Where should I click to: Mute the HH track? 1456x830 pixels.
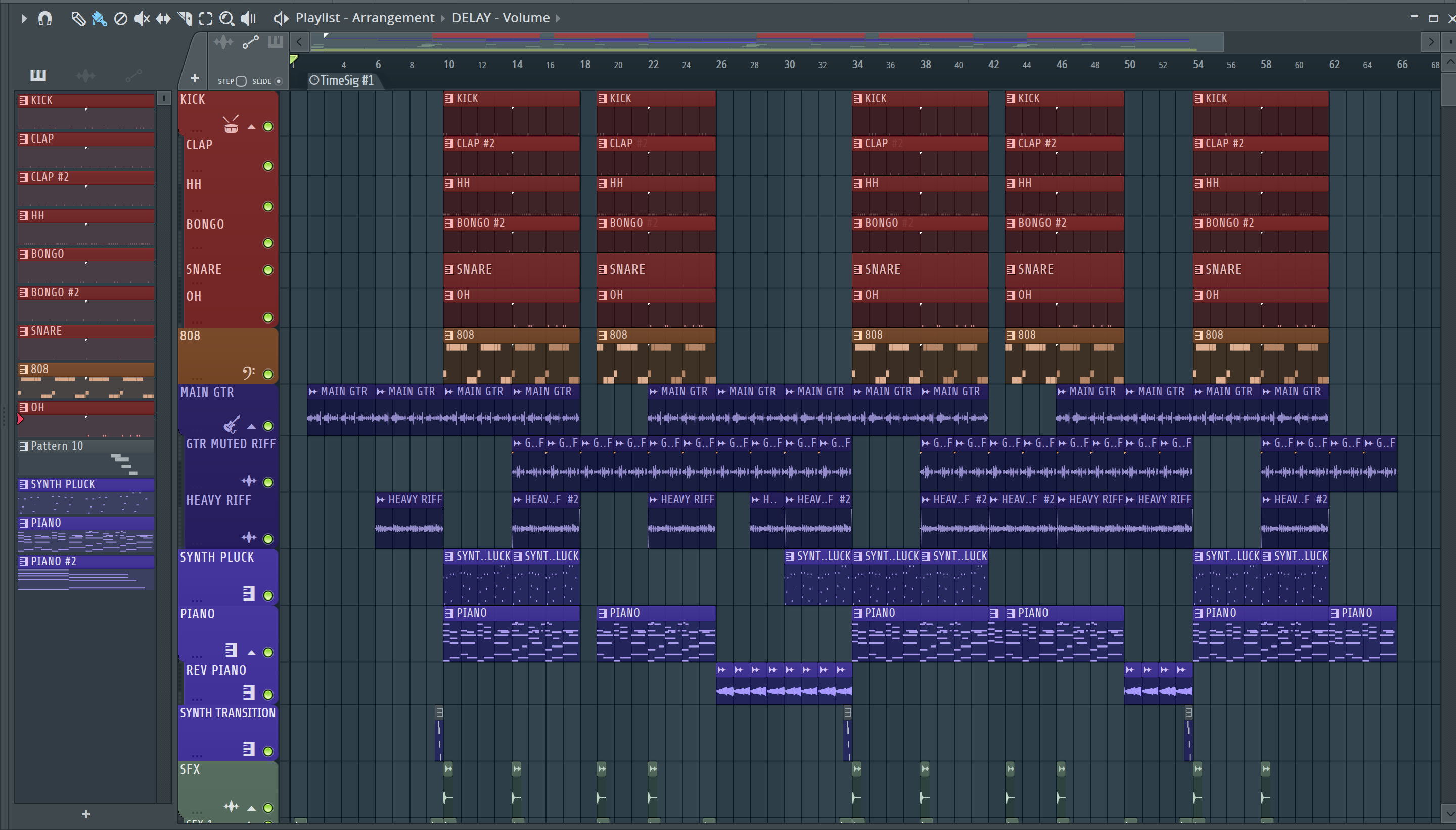(268, 206)
